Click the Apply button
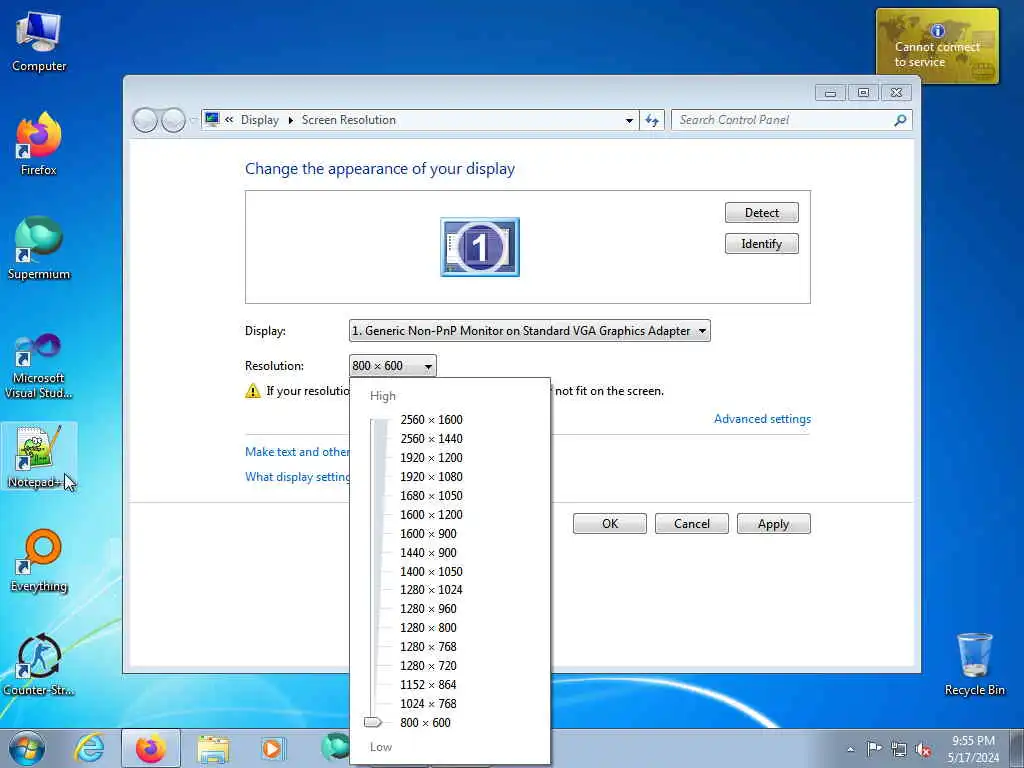1024x768 pixels. pyautogui.click(x=774, y=524)
